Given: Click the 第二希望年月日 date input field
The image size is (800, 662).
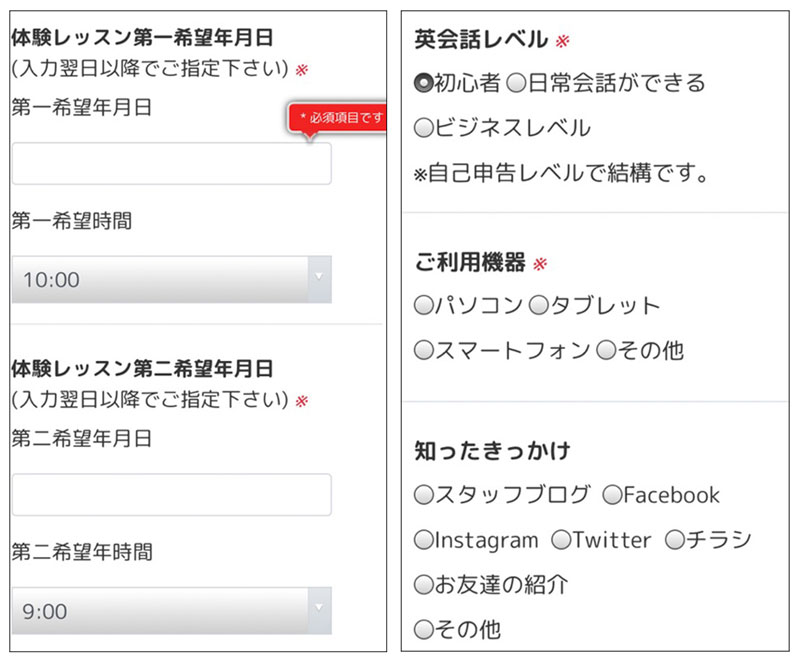Looking at the screenshot, I should click(x=171, y=495).
